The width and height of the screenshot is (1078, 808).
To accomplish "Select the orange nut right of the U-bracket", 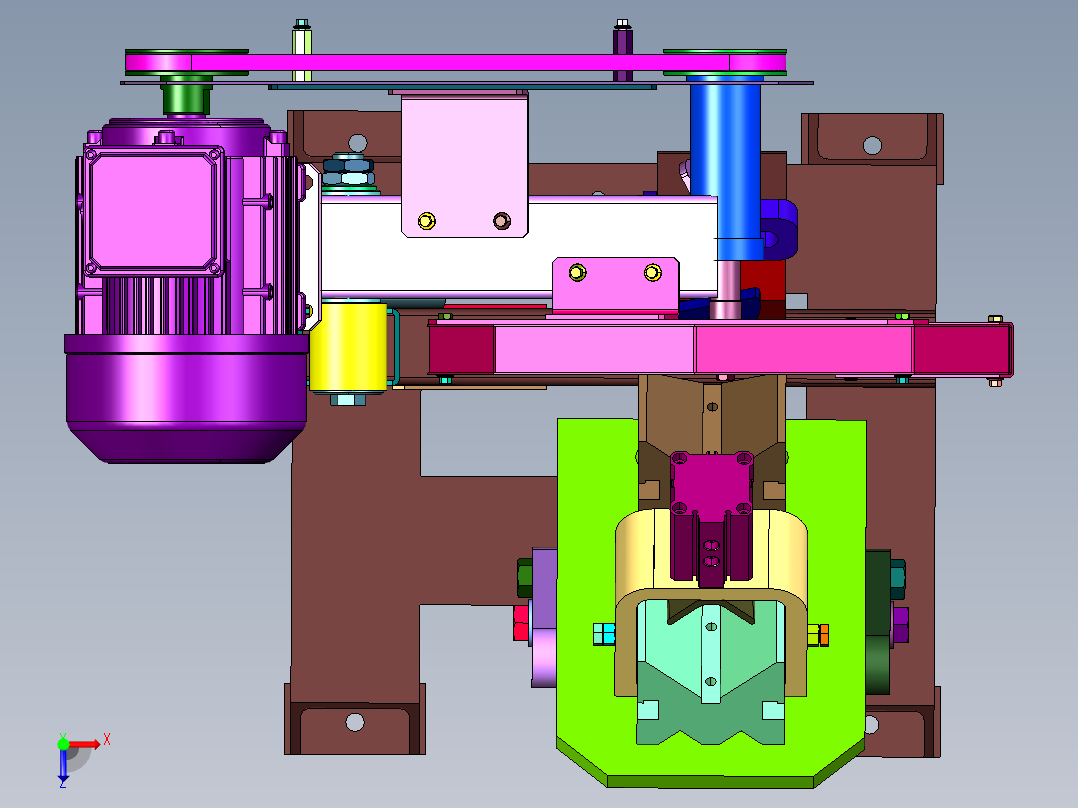I will click(824, 635).
